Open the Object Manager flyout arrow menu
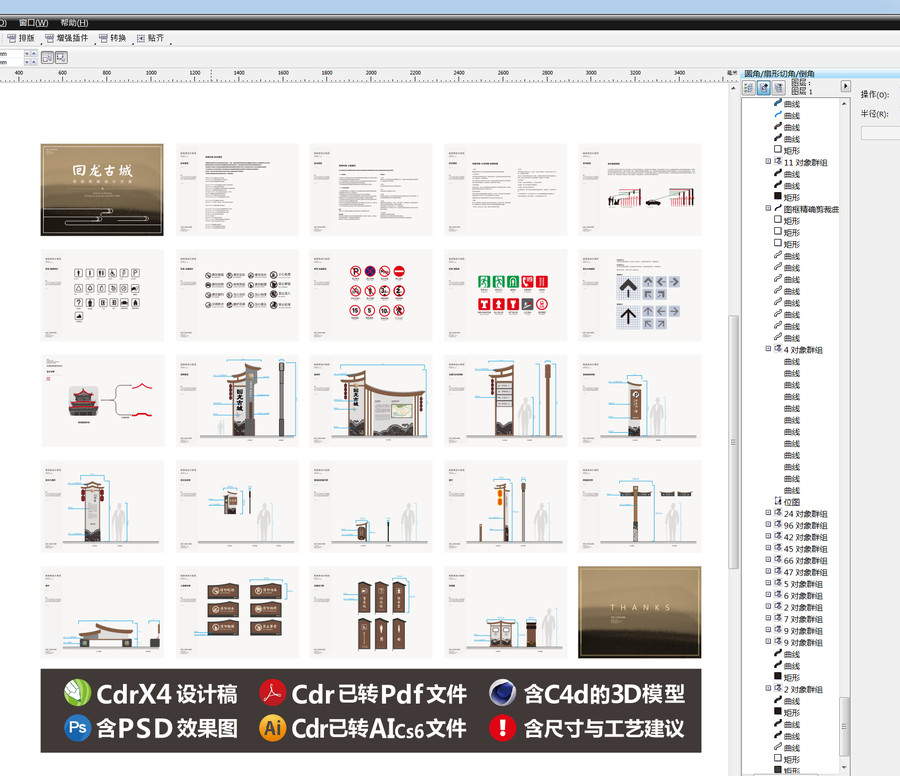The image size is (900, 776). click(845, 86)
